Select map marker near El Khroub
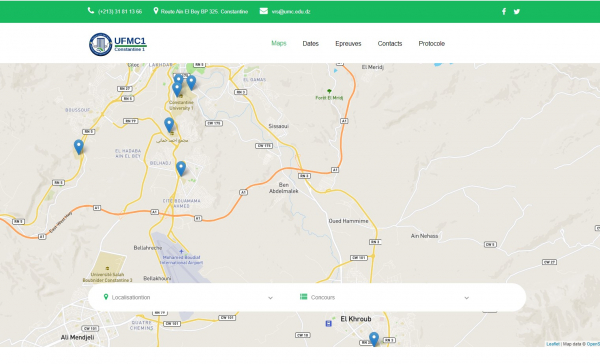The height and width of the screenshot is (364, 600). click(374, 339)
